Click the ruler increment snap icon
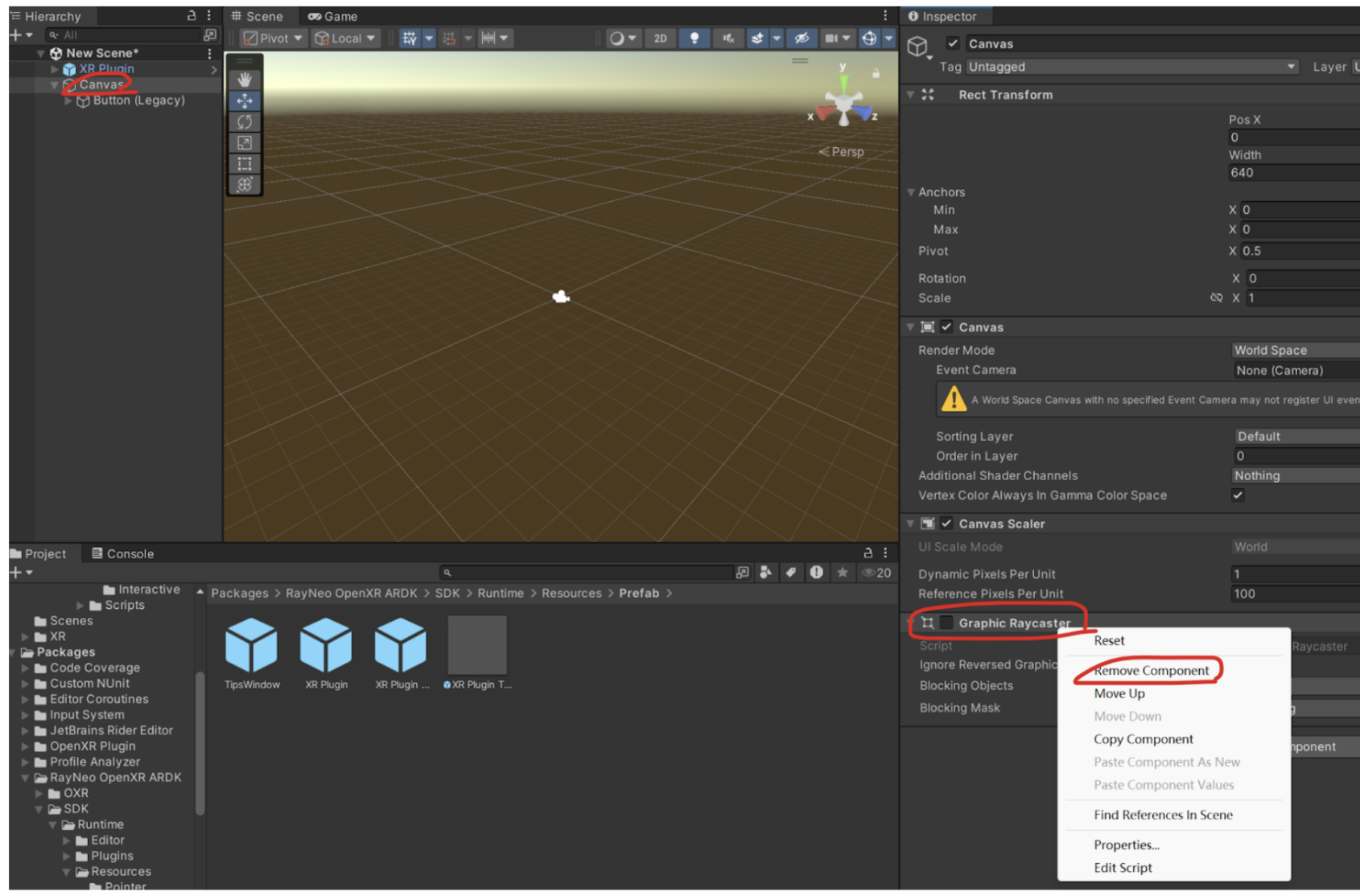Image resolution: width=1360 pixels, height=896 pixels. [488, 38]
